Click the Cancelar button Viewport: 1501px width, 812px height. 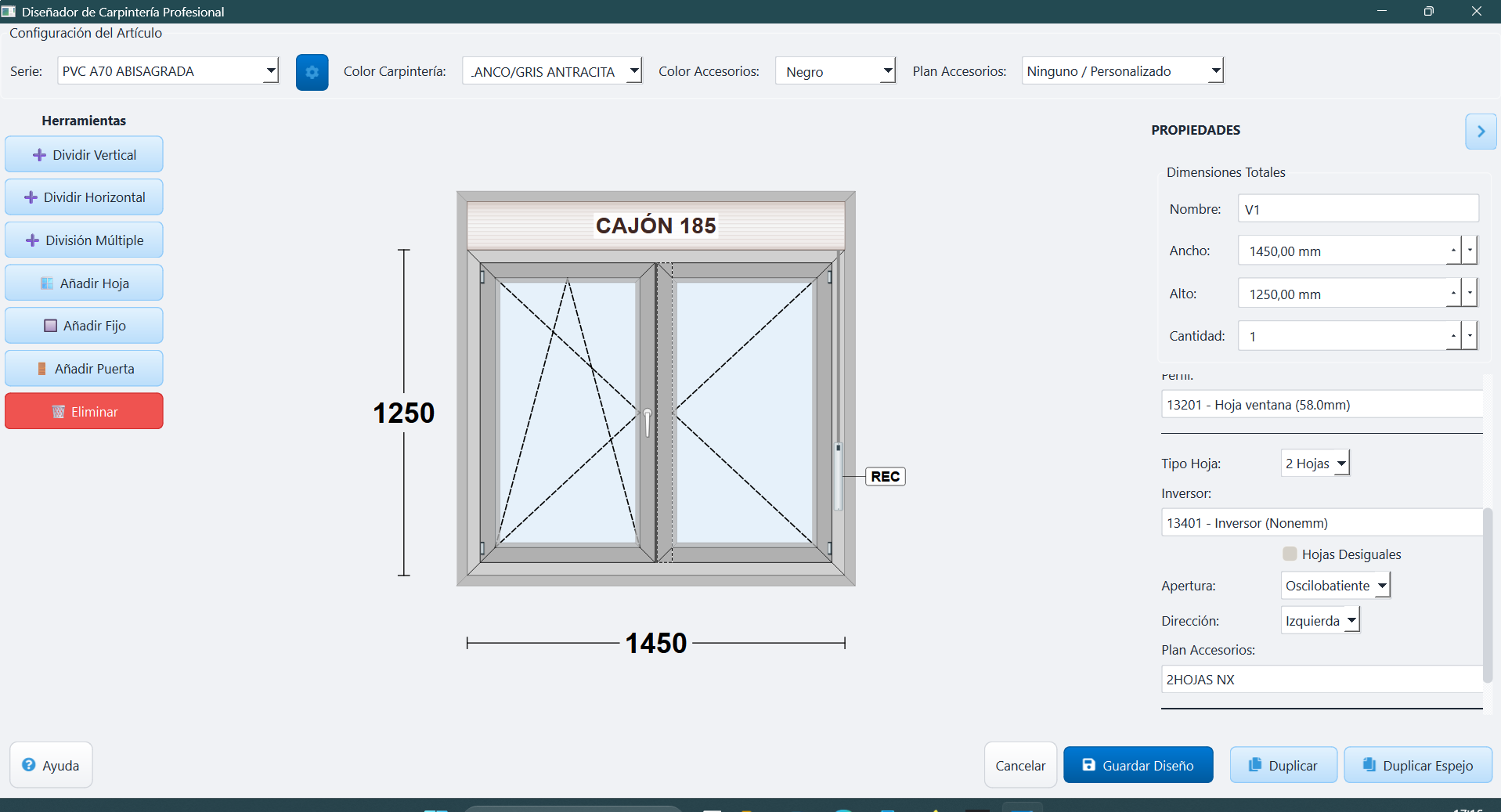tap(1019, 765)
